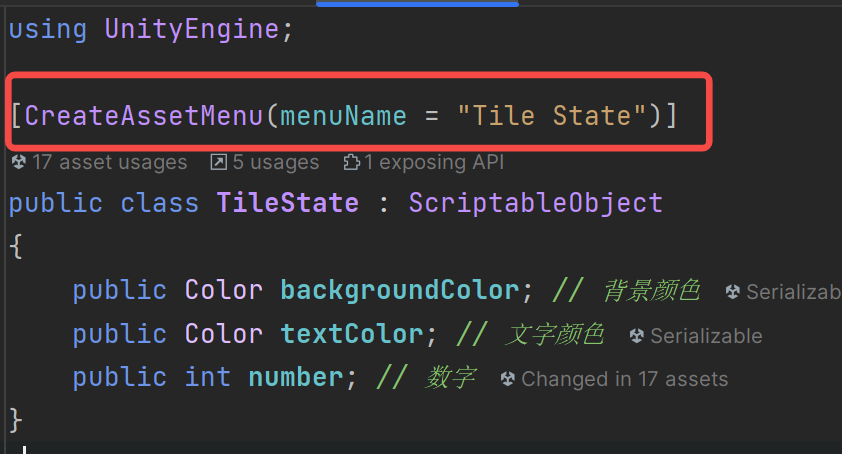Click the TileState class name
The width and height of the screenshot is (842, 454).
coord(288,203)
